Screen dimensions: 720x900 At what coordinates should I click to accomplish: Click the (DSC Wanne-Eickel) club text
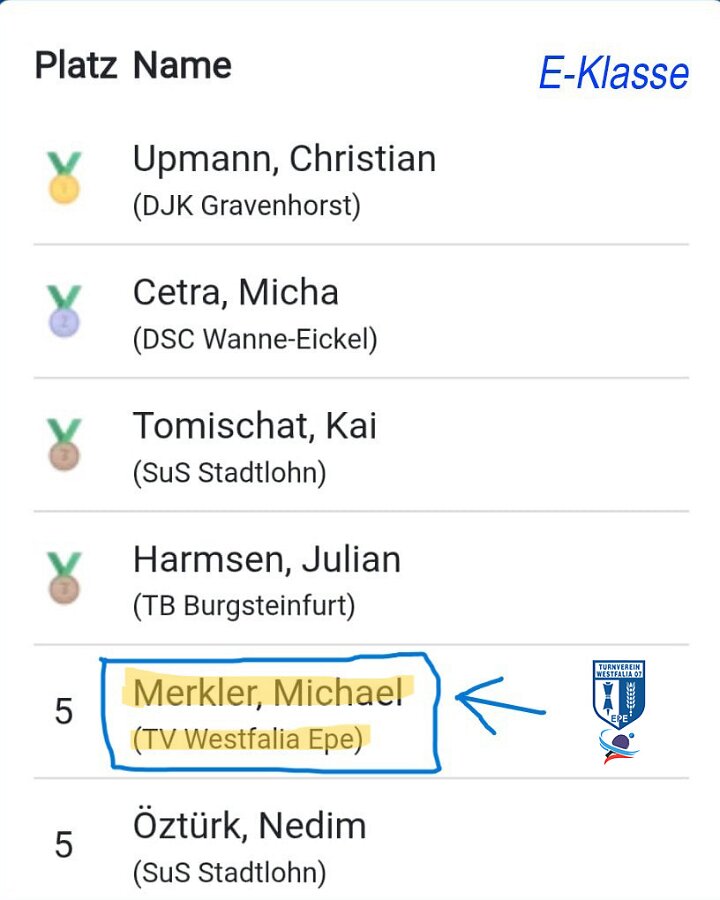(x=255, y=339)
